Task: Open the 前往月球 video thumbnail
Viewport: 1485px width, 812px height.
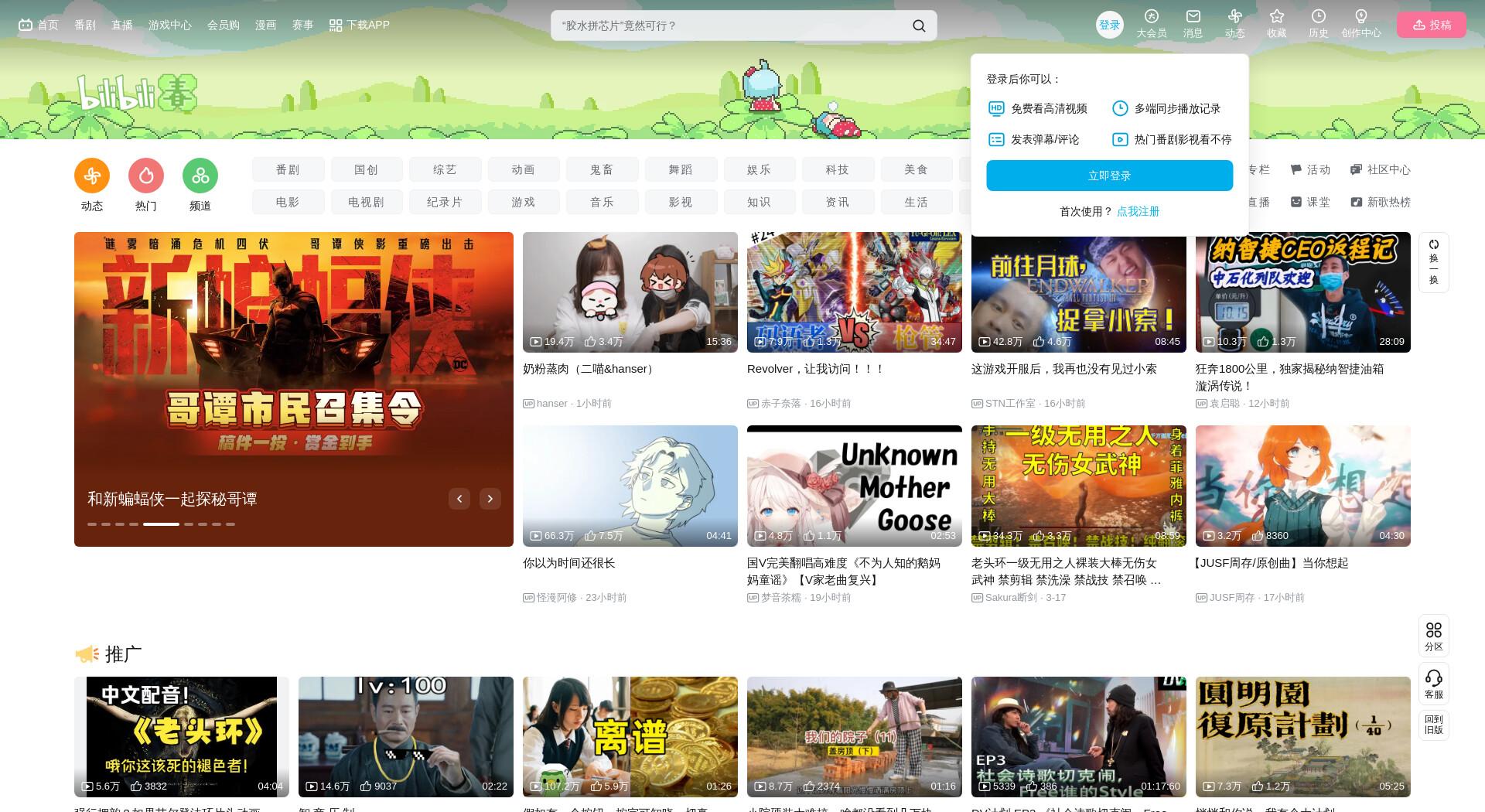Action: click(1079, 292)
